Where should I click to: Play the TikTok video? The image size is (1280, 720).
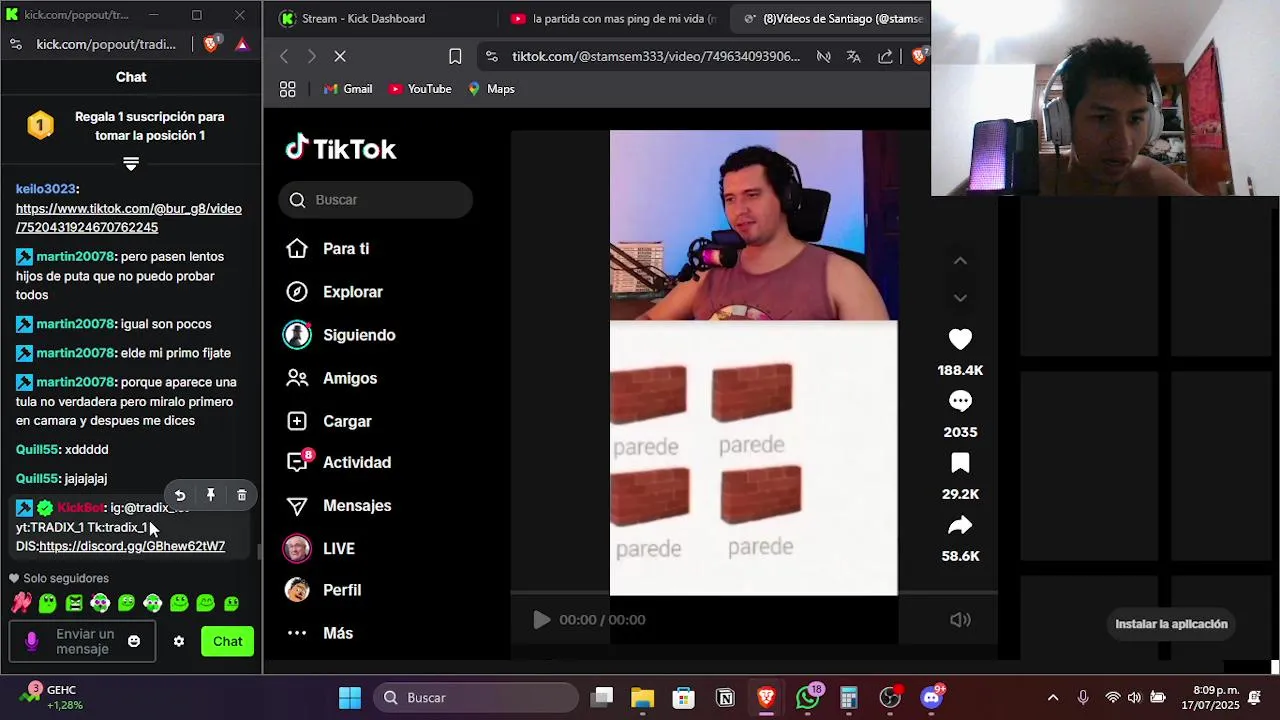point(541,620)
